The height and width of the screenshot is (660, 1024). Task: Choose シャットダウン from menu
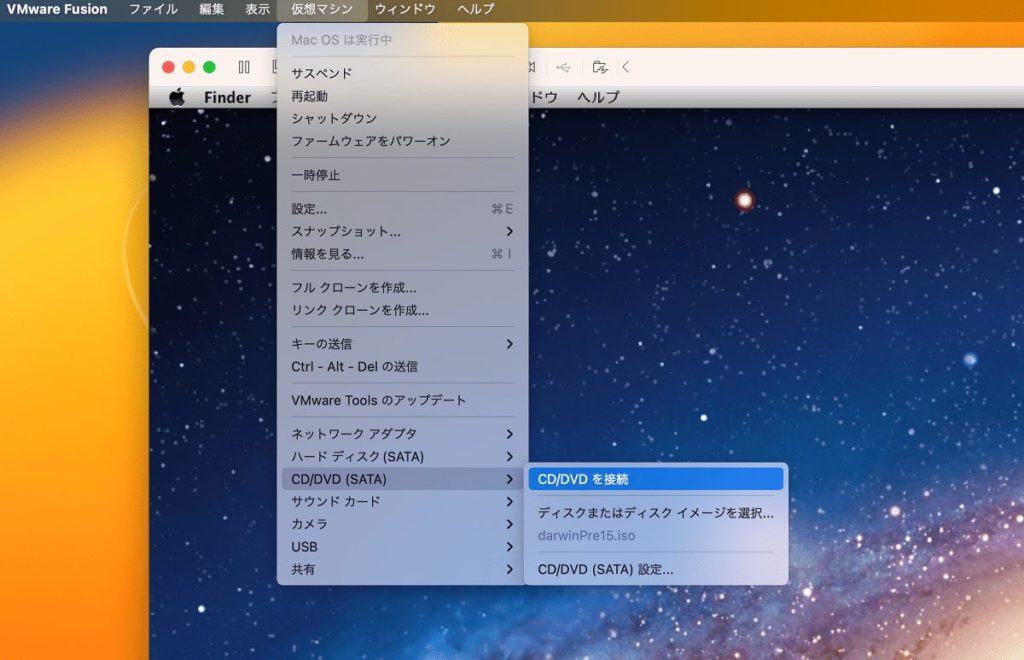pyautogui.click(x=402, y=118)
